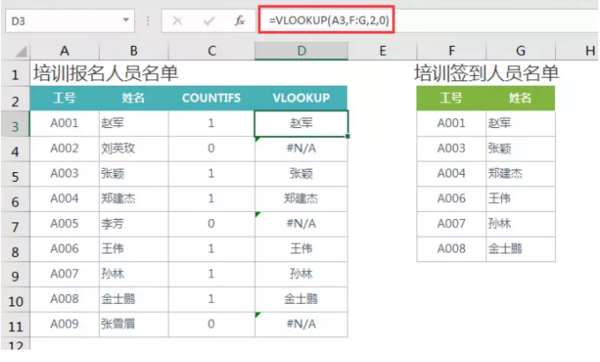Click the Name Box showing D3
The image size is (600, 362).
coord(70,21)
